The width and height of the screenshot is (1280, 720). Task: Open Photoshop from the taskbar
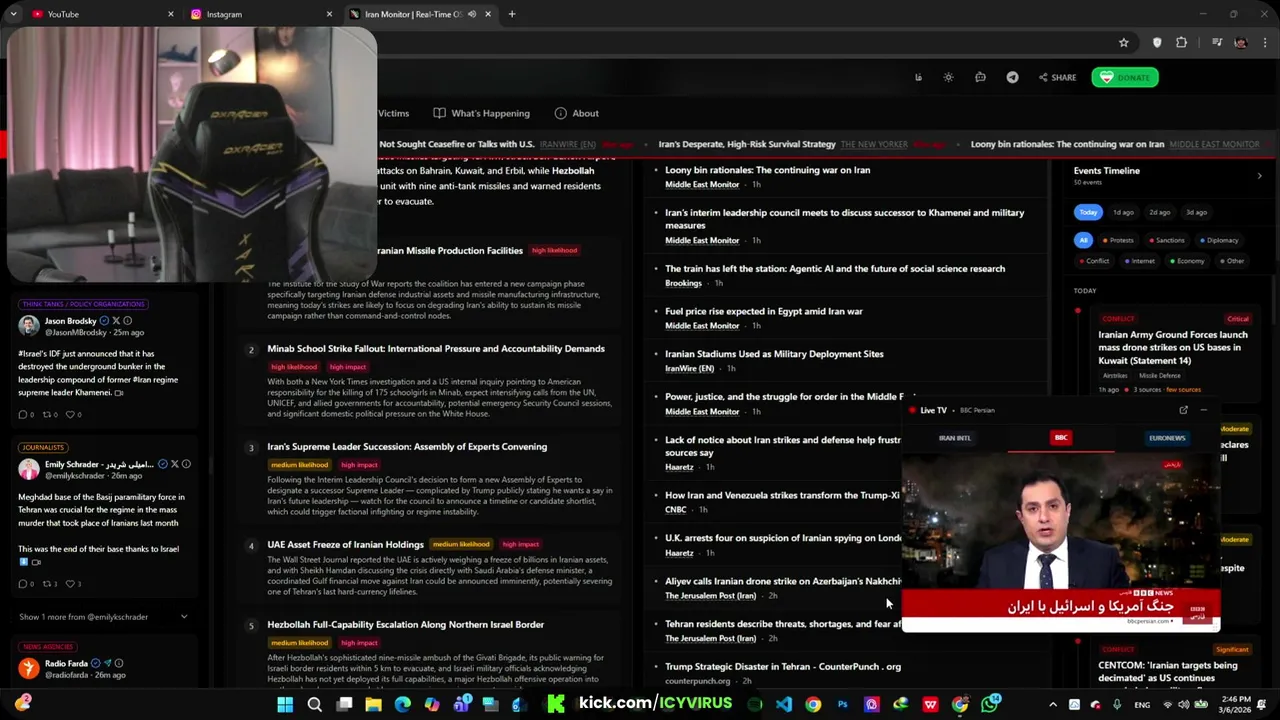click(x=842, y=704)
